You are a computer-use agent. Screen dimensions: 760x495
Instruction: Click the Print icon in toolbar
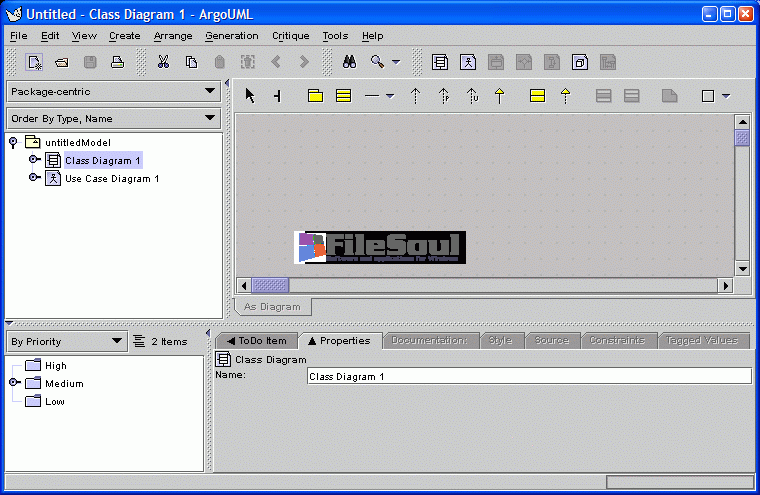coord(118,62)
